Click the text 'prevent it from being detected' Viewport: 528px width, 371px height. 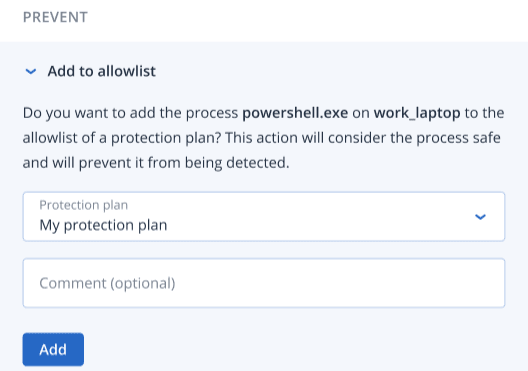pyautogui.click(x=184, y=163)
